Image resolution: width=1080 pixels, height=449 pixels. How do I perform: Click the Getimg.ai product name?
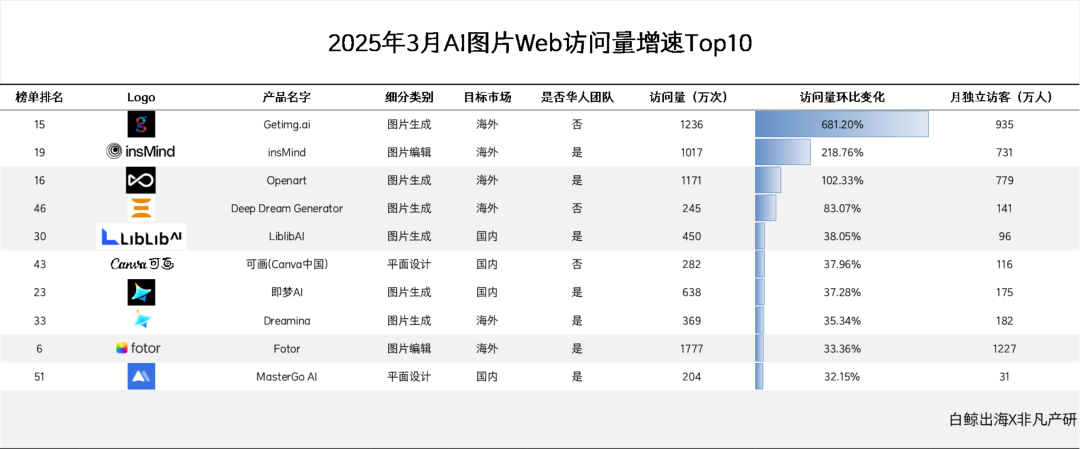coord(287,125)
